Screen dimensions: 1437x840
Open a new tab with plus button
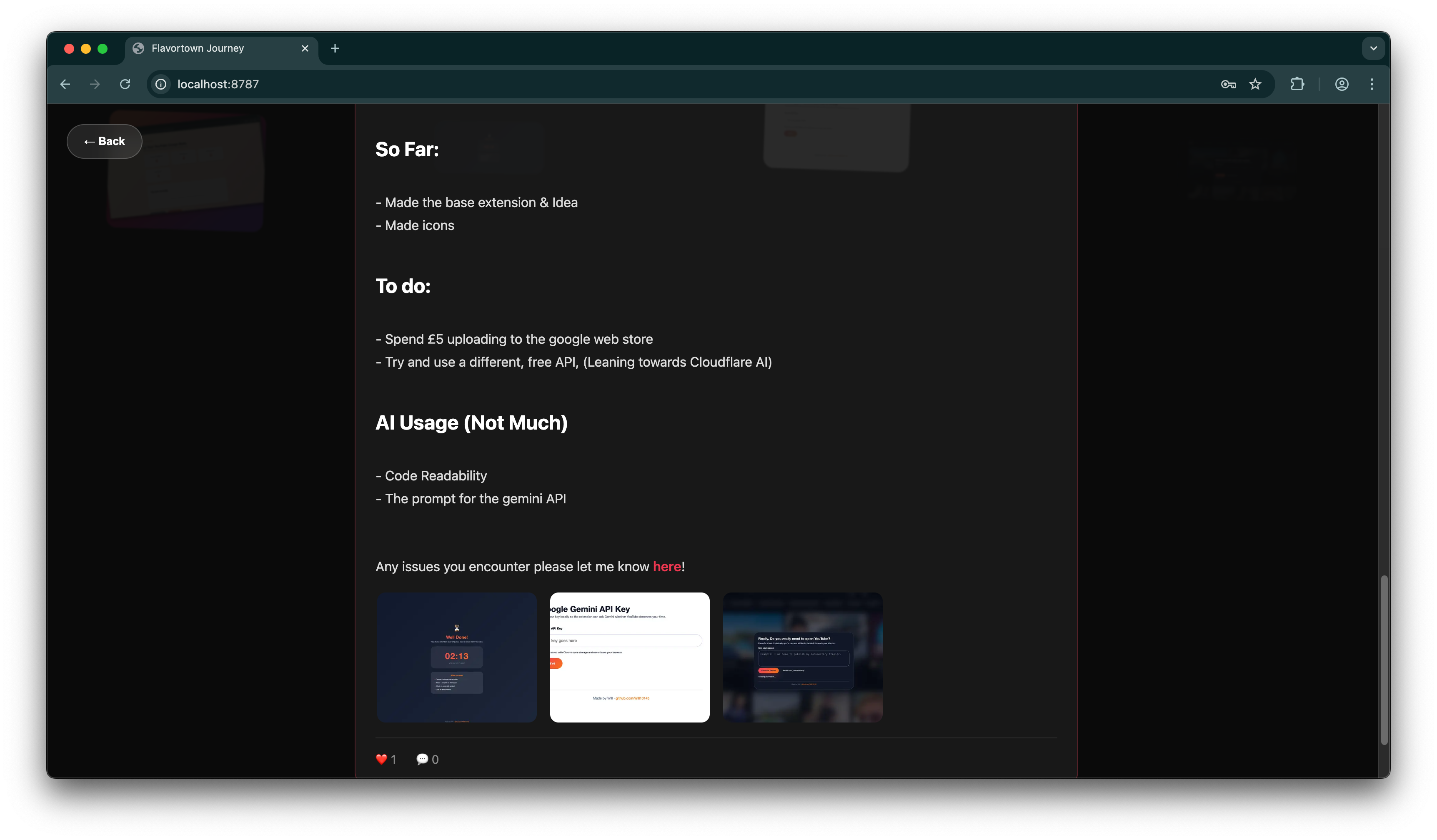click(x=335, y=48)
